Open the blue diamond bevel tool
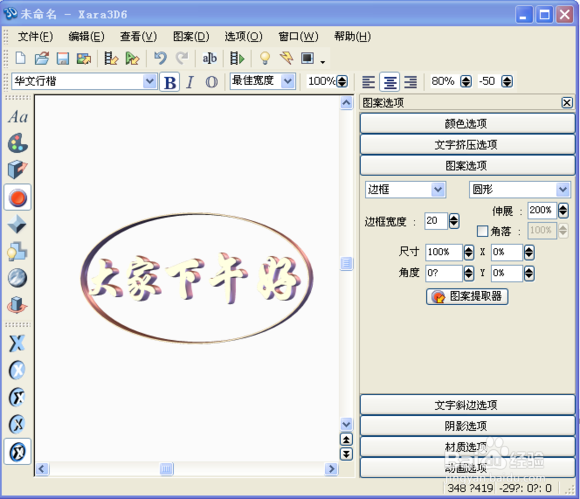 point(17,225)
